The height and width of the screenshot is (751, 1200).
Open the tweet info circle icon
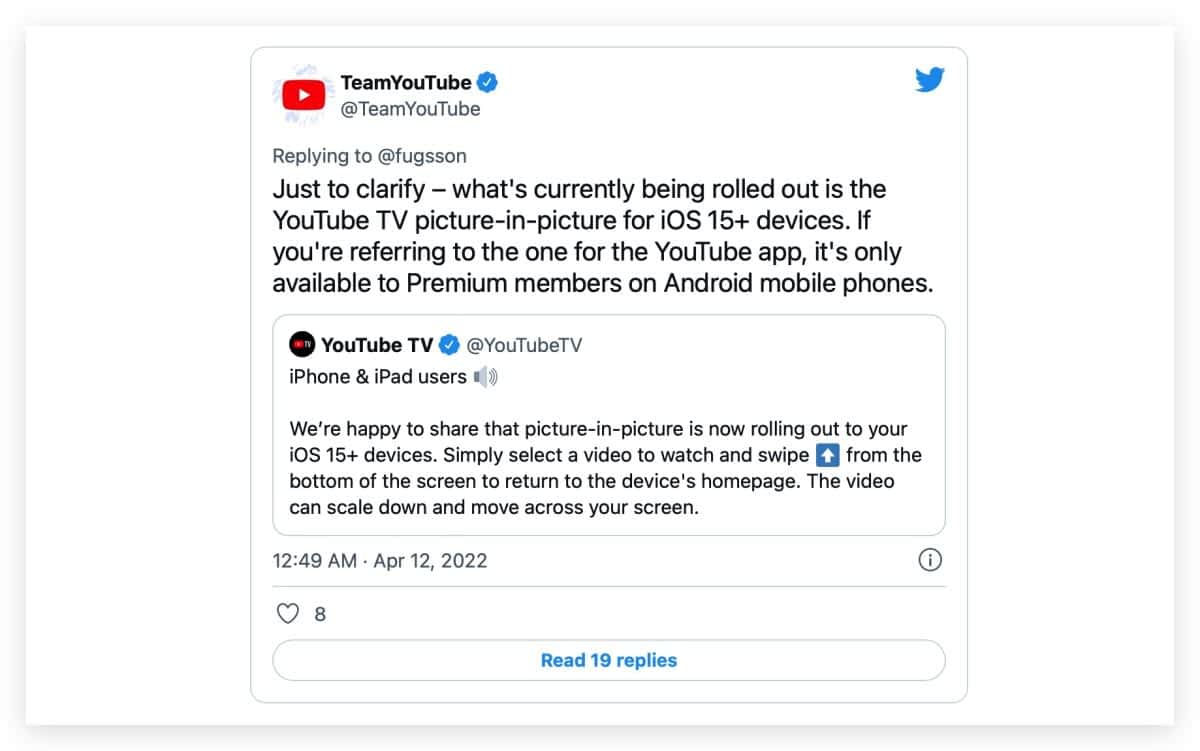[930, 560]
